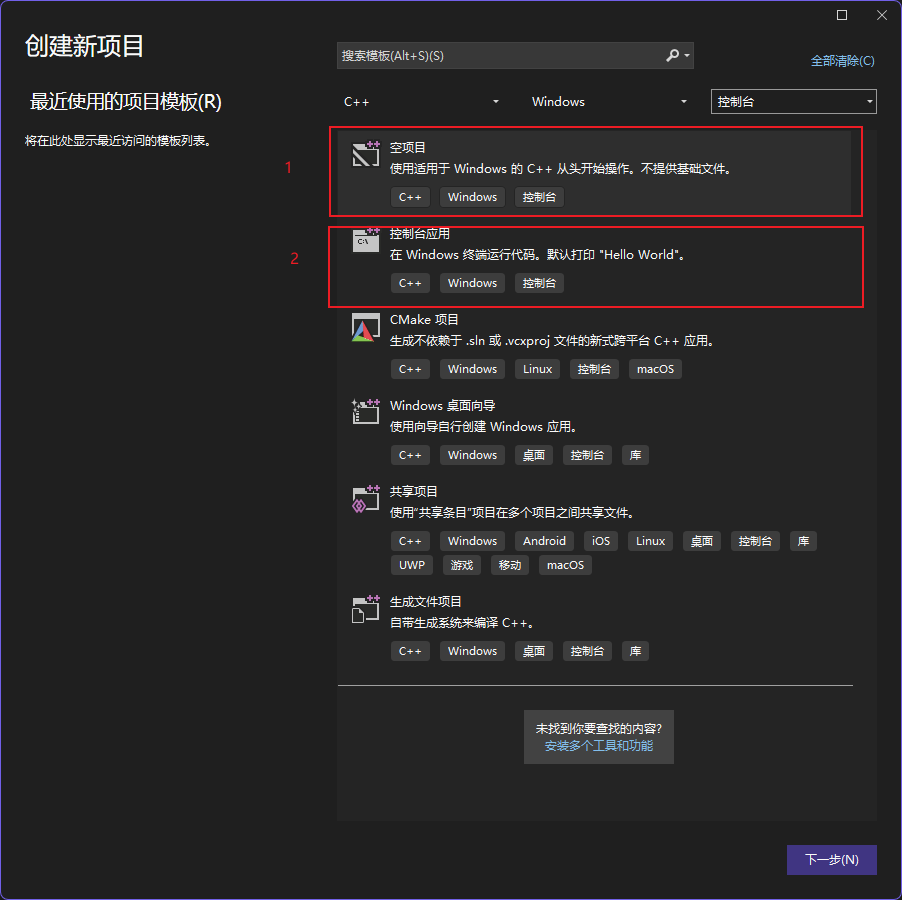Maximize the 创建新项目 dialog window
This screenshot has width=902, height=900.
pyautogui.click(x=842, y=16)
